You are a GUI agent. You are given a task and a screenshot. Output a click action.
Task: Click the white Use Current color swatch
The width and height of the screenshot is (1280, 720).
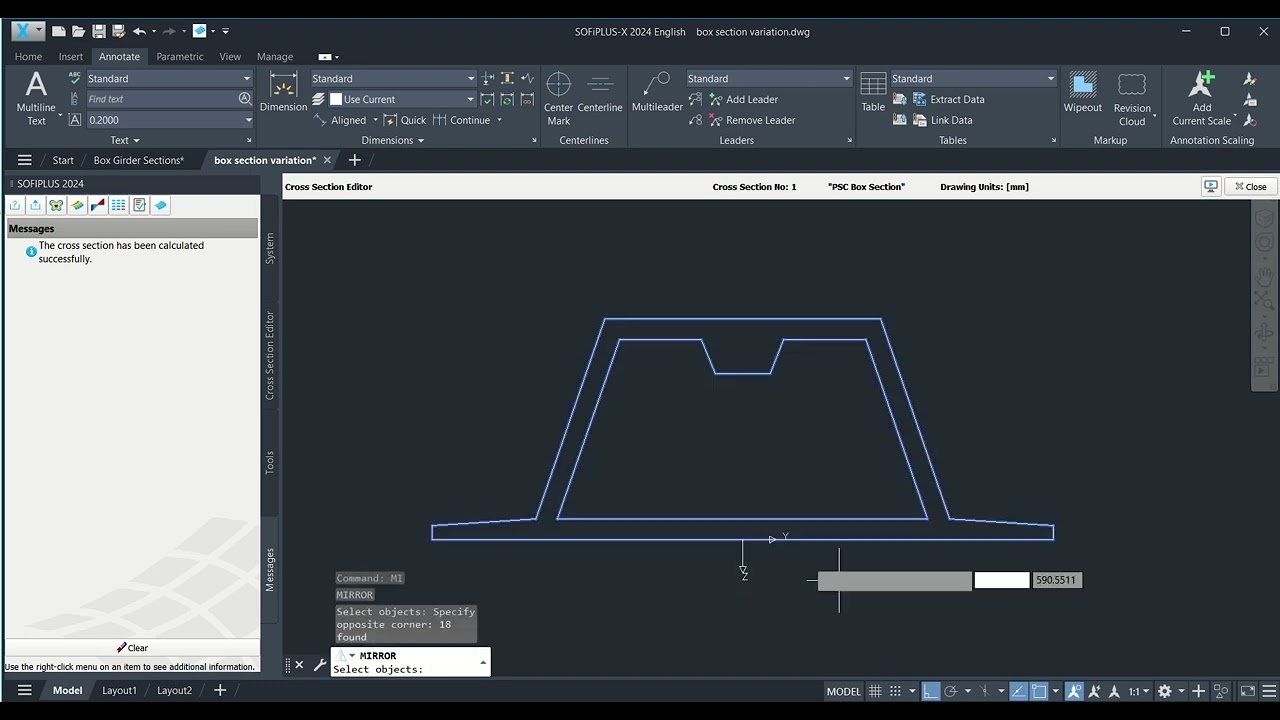[x=336, y=99]
